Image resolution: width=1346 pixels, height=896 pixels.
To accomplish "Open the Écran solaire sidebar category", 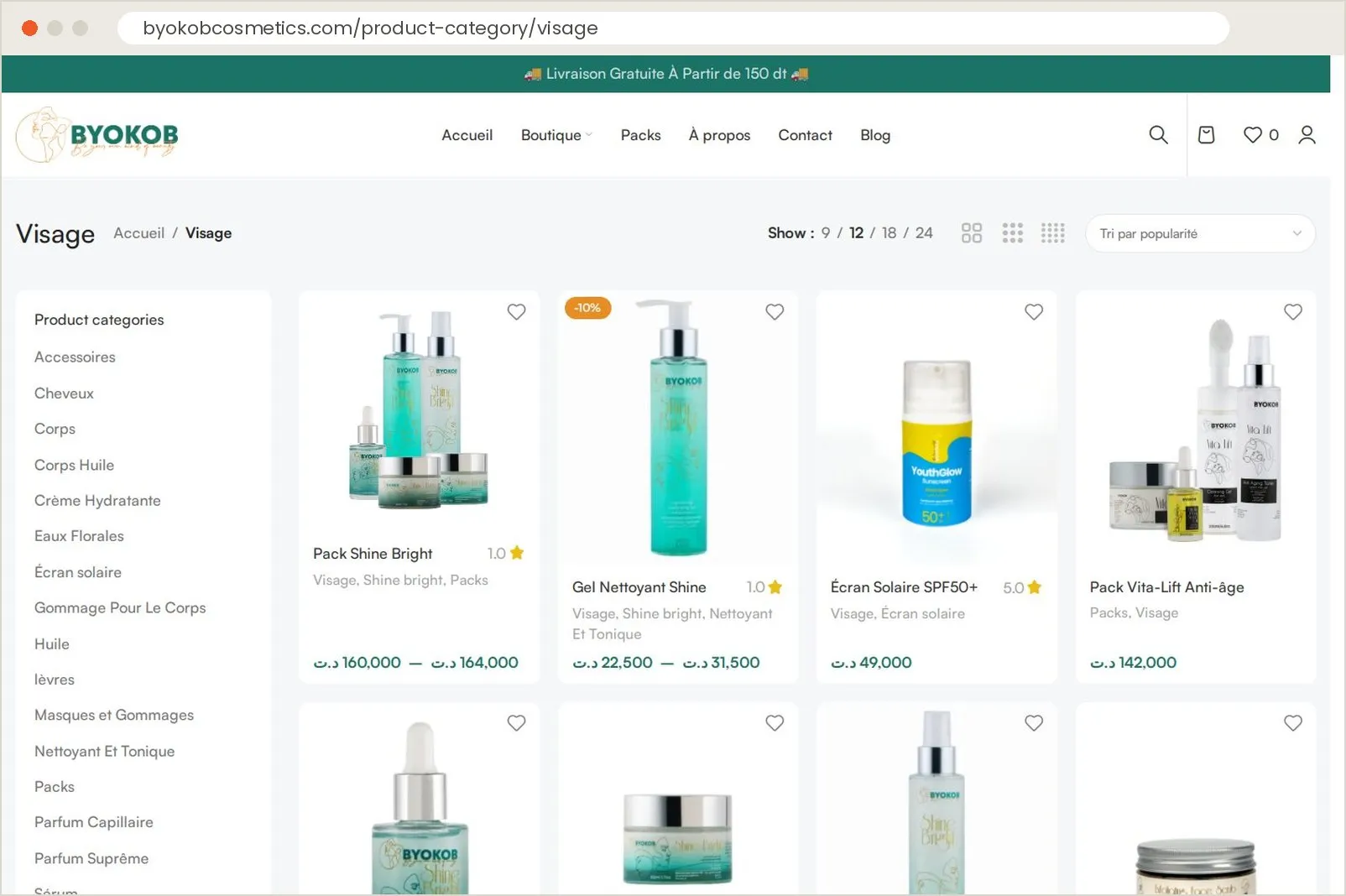I will [x=78, y=572].
